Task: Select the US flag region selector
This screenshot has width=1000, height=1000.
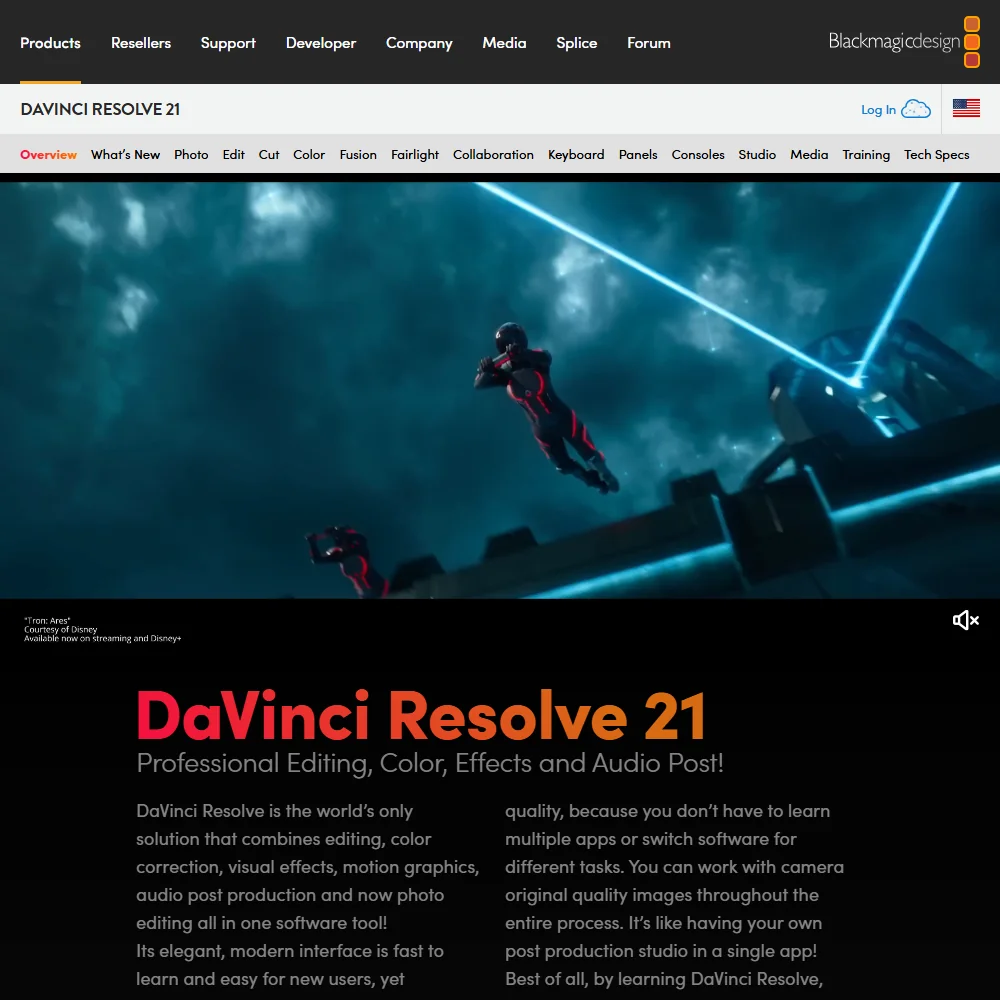Action: tap(966, 108)
